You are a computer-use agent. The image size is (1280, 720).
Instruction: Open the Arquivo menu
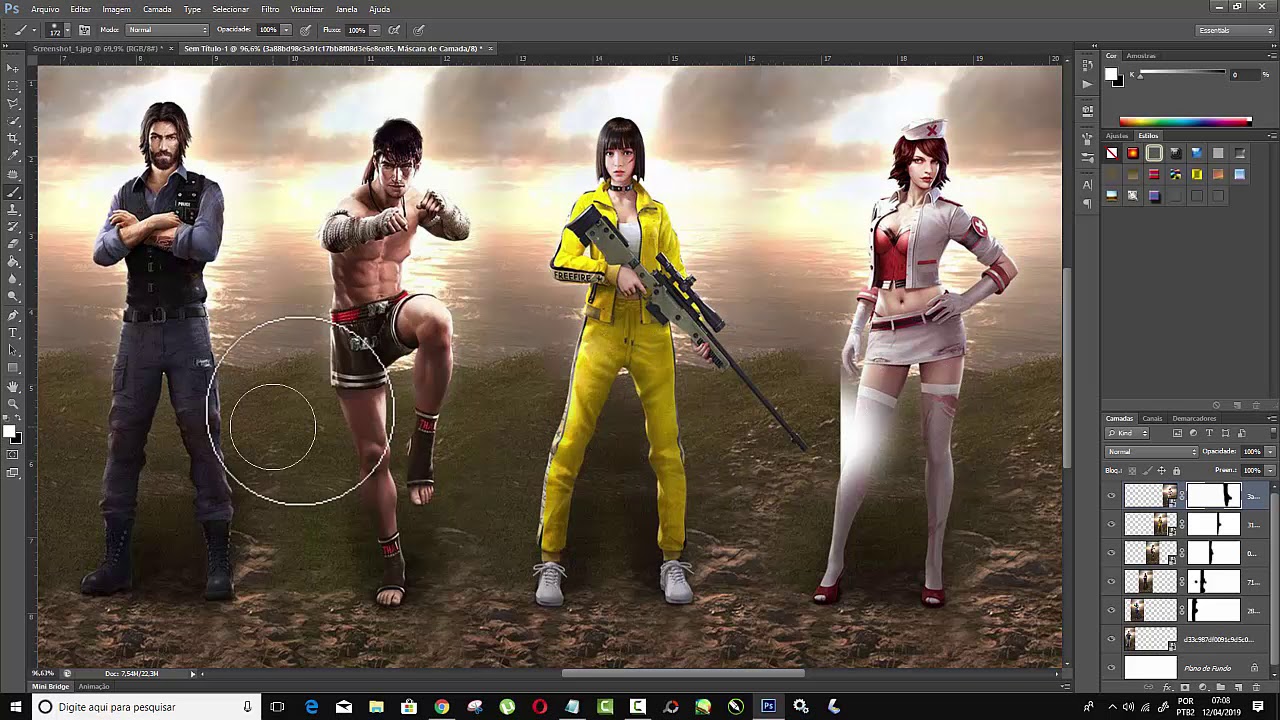tap(45, 9)
